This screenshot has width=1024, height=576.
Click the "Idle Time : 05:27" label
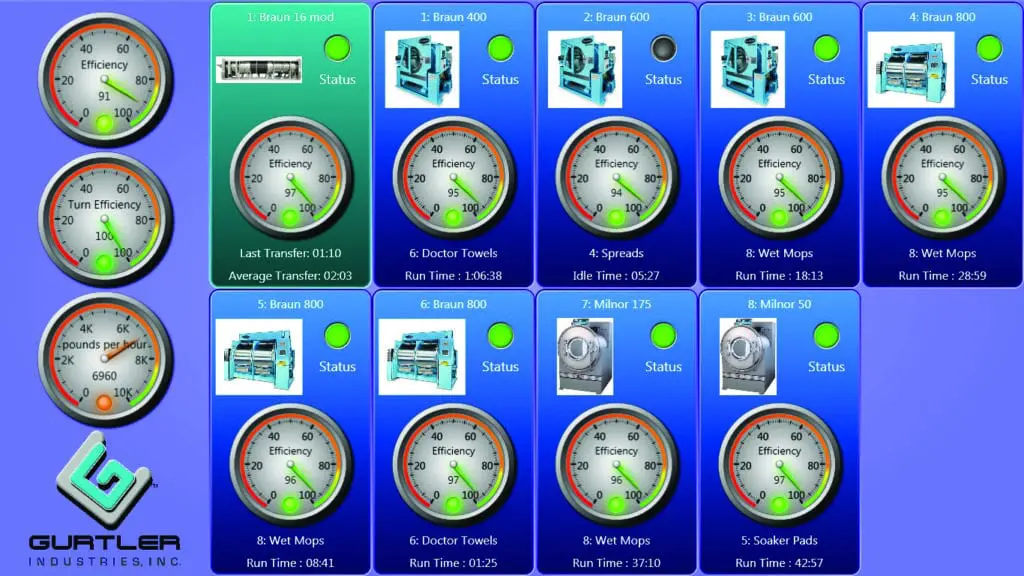[616, 275]
